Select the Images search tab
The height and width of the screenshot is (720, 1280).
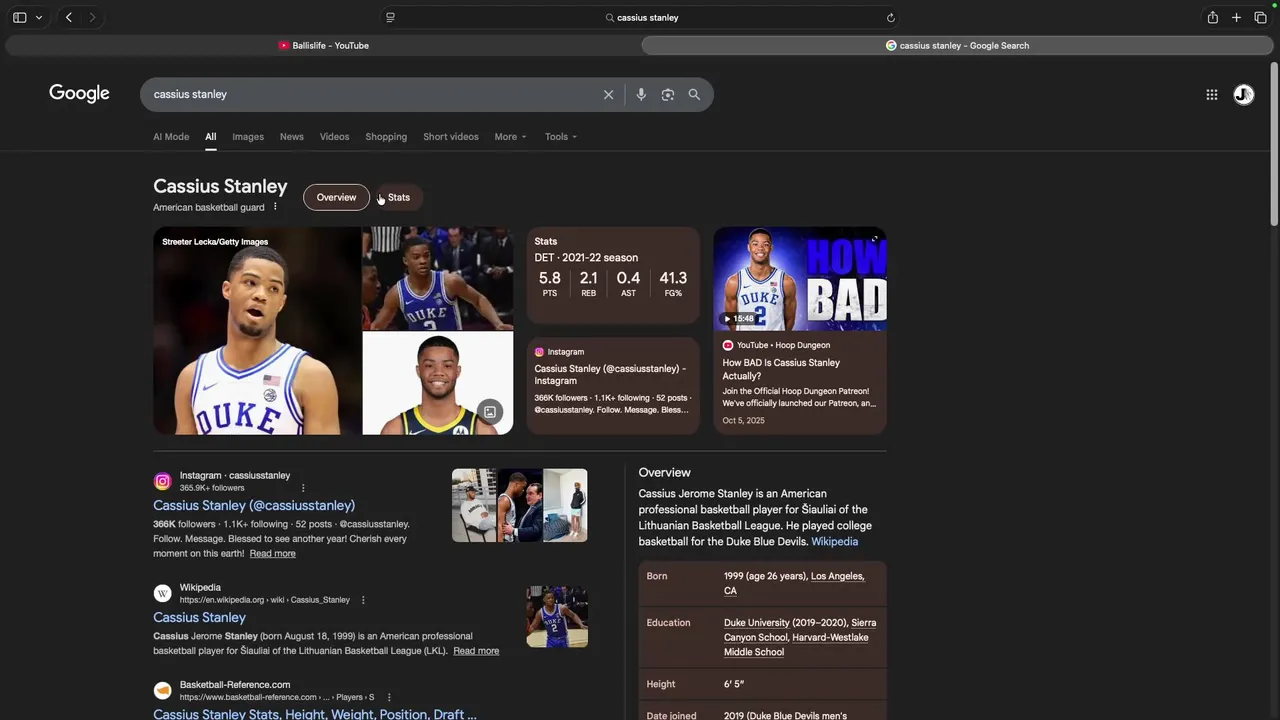coord(248,137)
